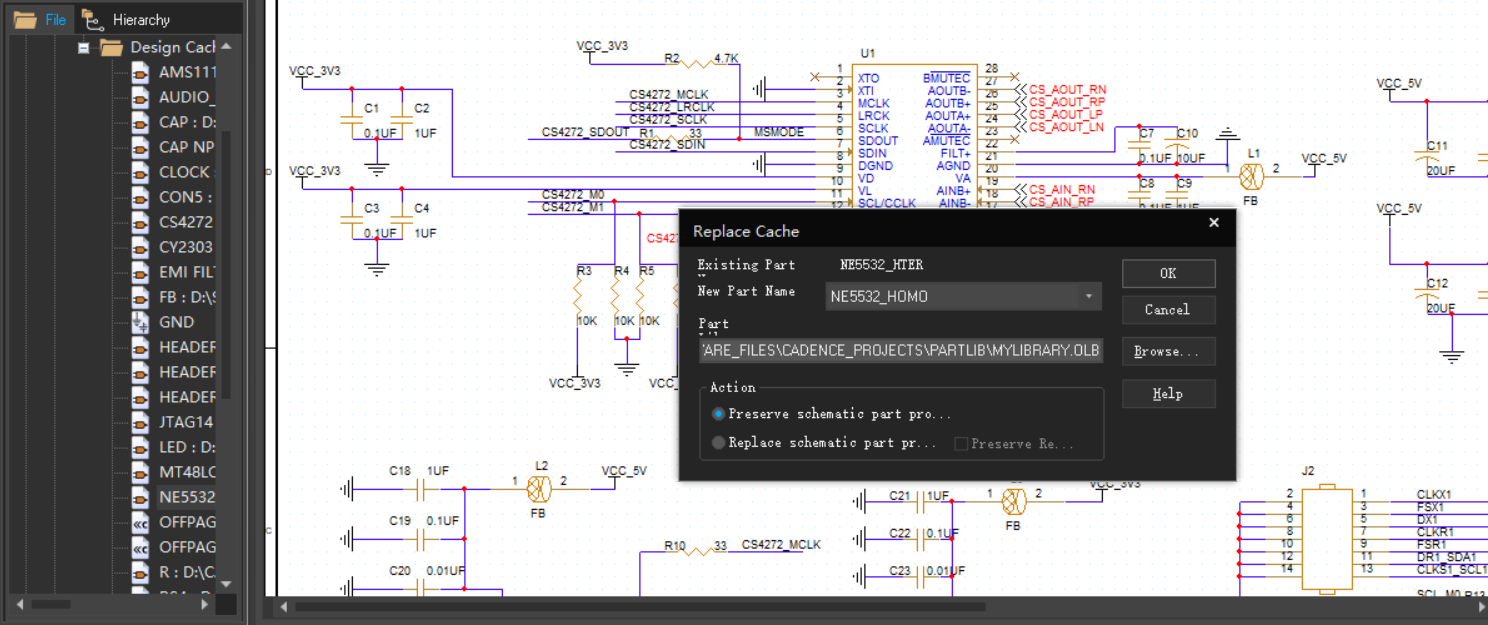This screenshot has height=625, width=1488.
Task: Select the AMS111 cache item
Action: [x=187, y=72]
